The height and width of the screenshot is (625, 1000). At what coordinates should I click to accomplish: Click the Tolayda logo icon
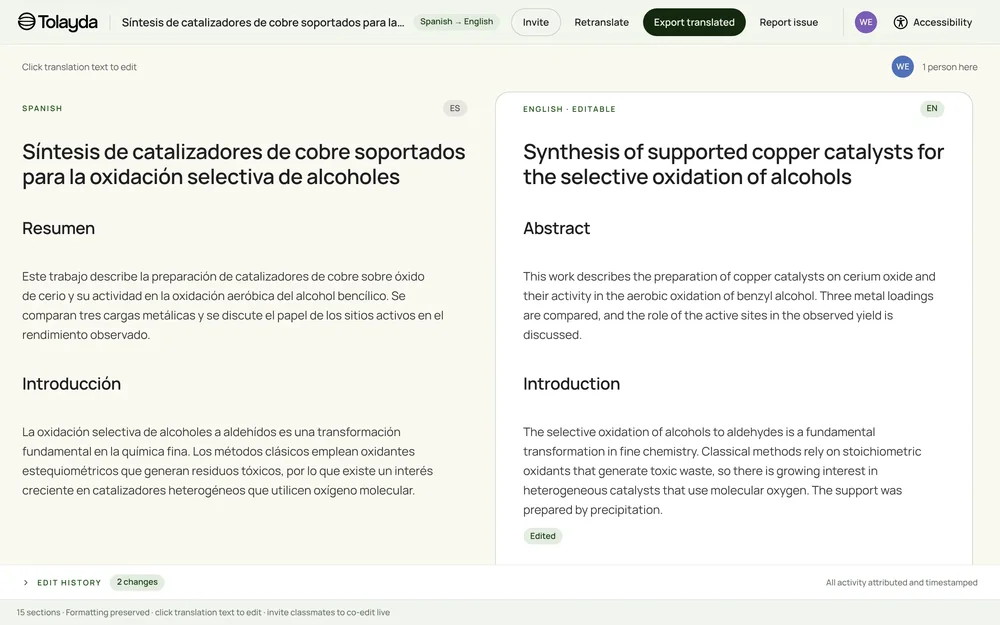[26, 22]
